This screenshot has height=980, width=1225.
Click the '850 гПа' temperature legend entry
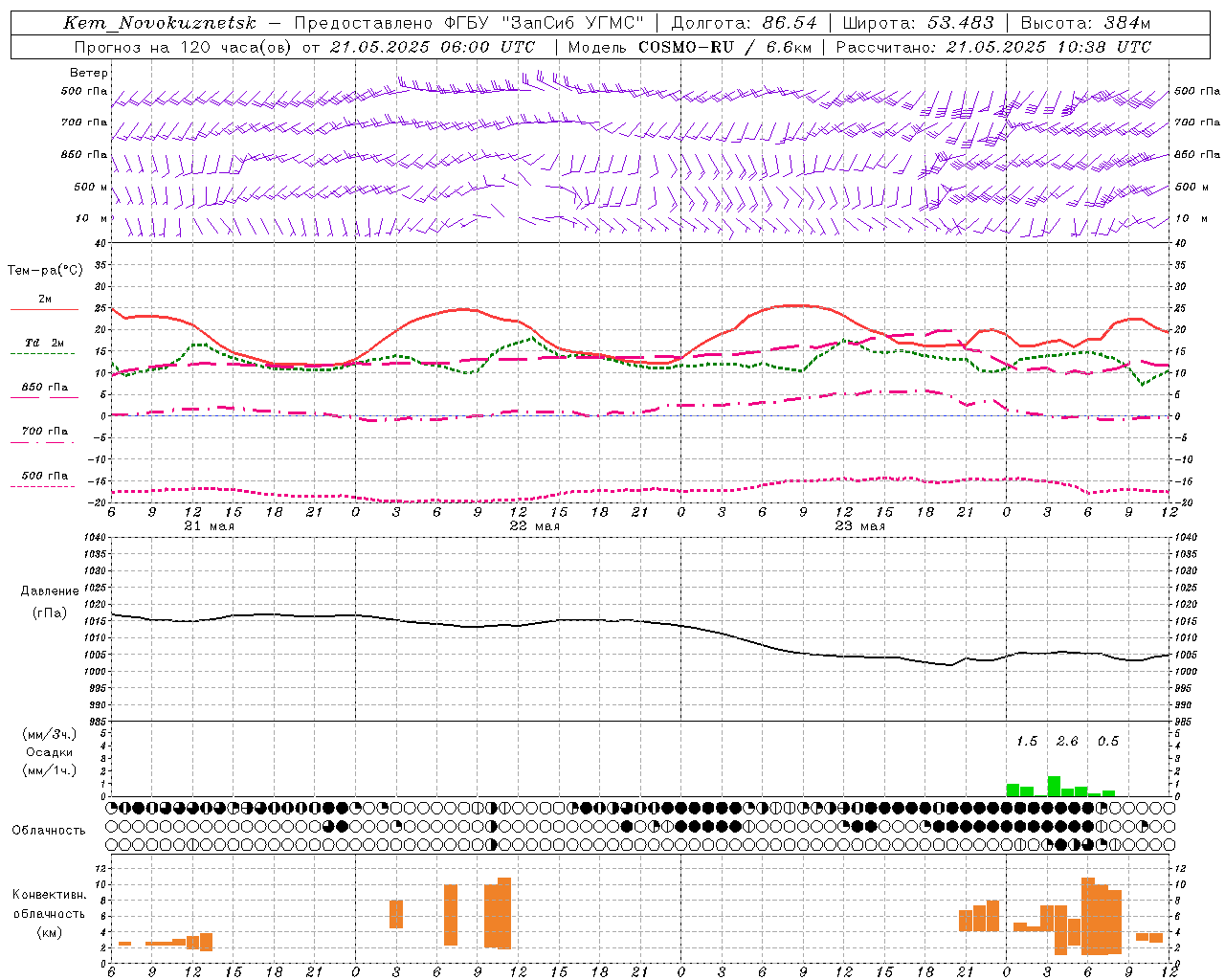click(45, 388)
